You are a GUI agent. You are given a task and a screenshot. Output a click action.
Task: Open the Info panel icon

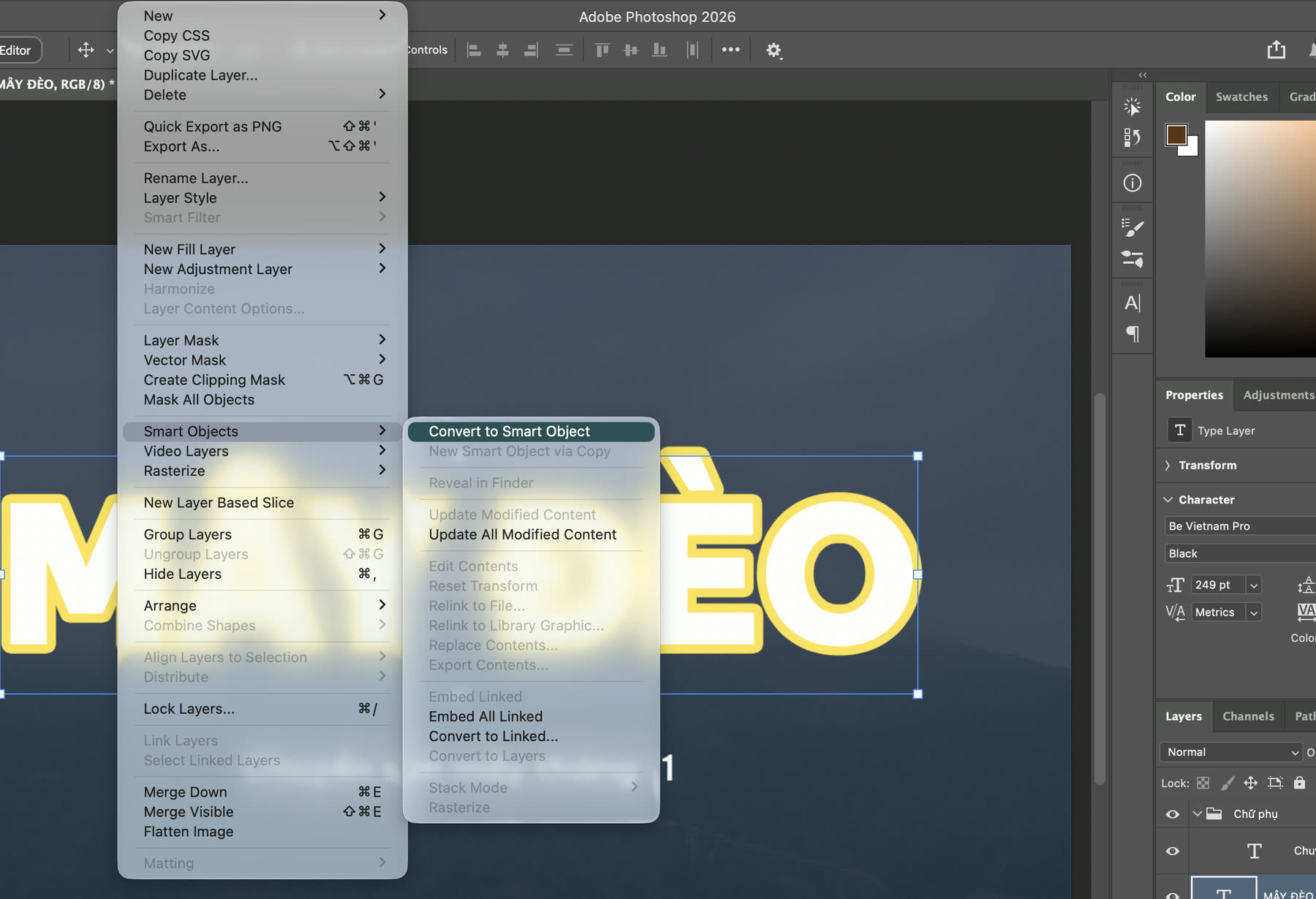tap(1132, 183)
